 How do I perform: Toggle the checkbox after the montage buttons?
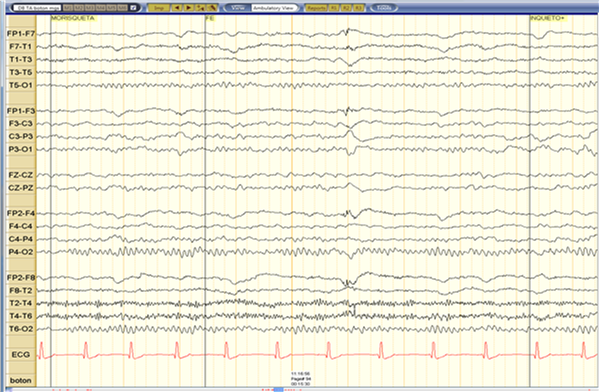point(133,8)
